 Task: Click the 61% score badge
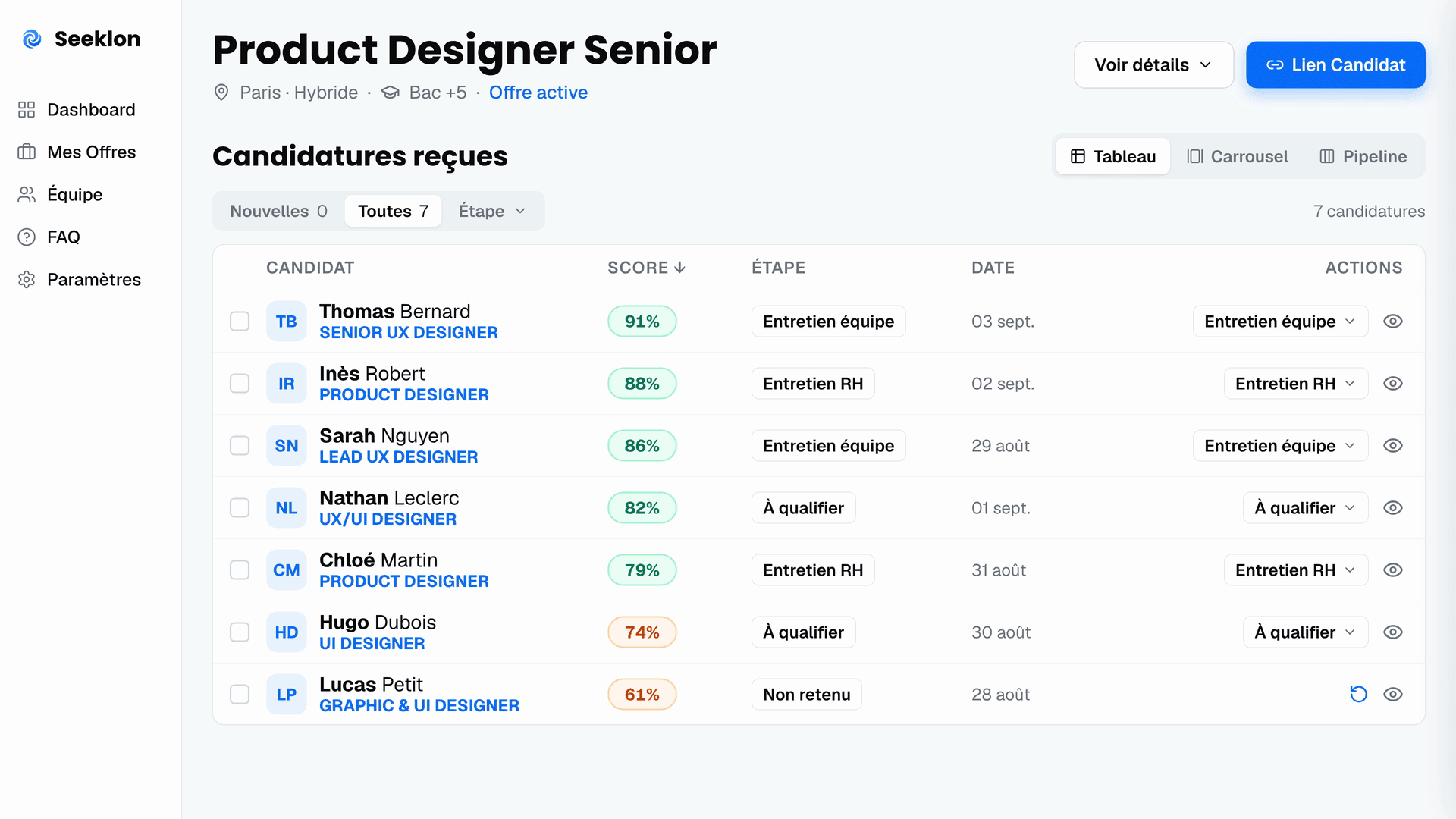[642, 695]
